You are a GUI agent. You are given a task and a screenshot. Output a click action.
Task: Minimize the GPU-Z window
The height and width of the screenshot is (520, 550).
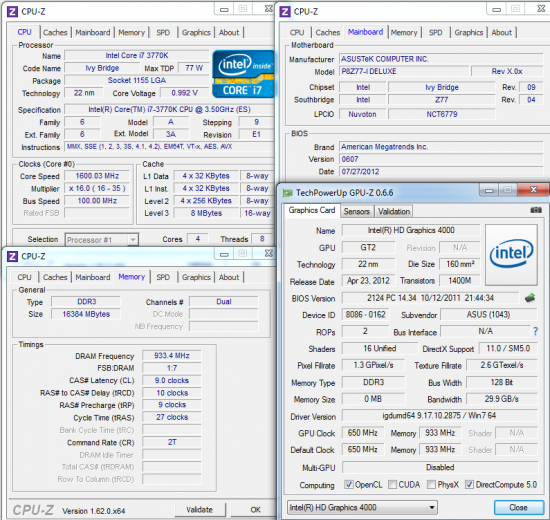pos(489,190)
